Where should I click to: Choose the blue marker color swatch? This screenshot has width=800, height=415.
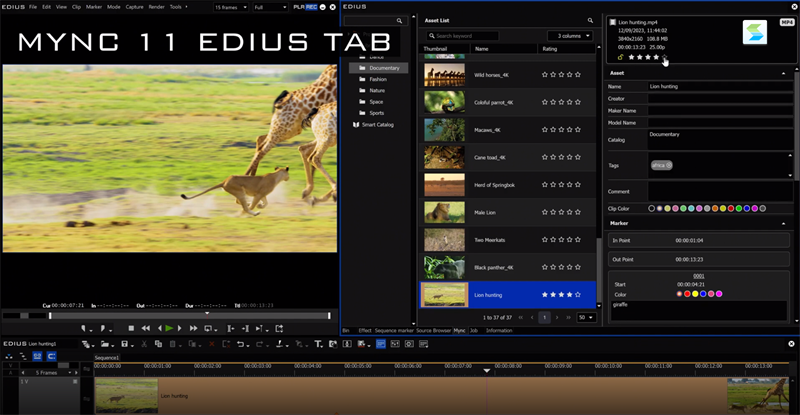click(703, 294)
